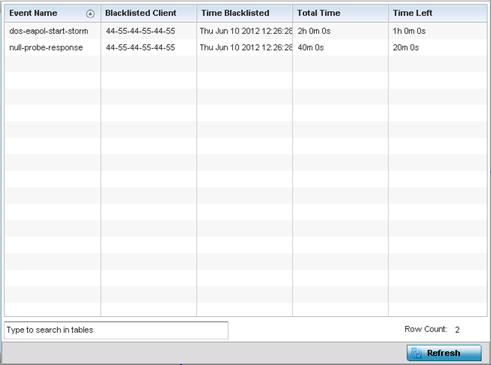This screenshot has height=365, width=491.
Task: Select the 1h 0m 0s time left cell
Action: (x=409, y=31)
